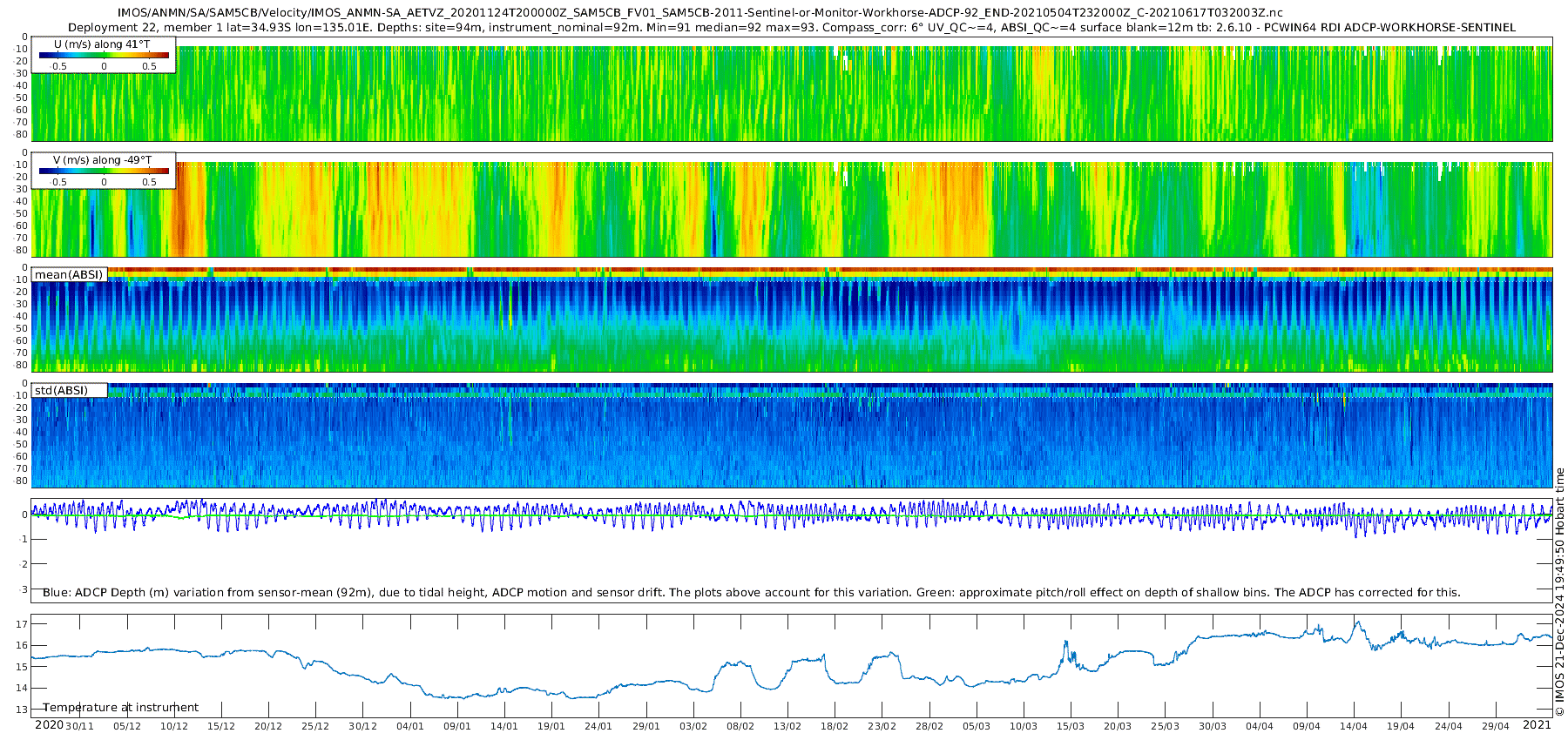Click the 17 tick on temperature axis
Viewport: 1568px width, 740px height.
click(22, 624)
